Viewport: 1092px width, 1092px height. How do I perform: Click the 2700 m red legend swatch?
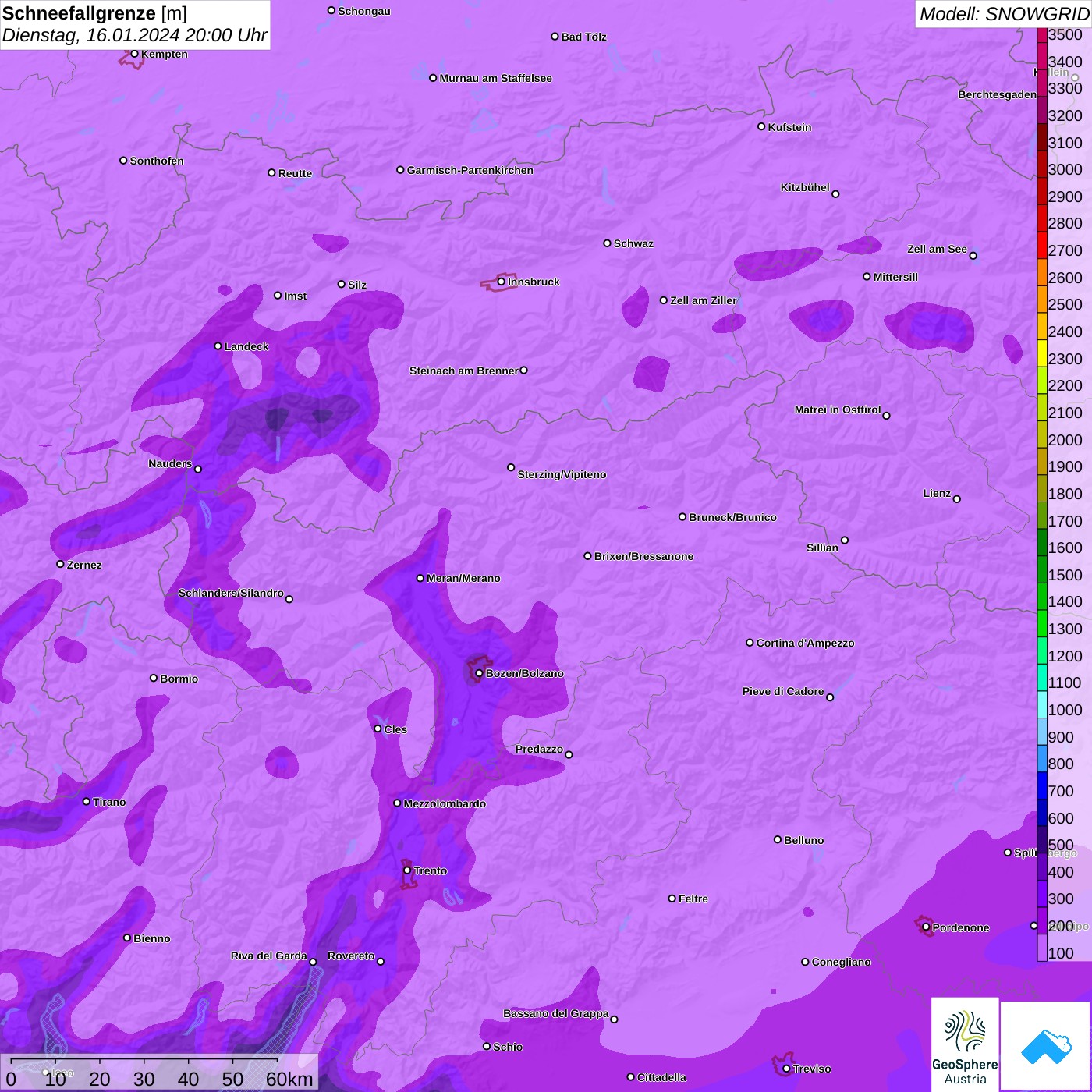1042,245
